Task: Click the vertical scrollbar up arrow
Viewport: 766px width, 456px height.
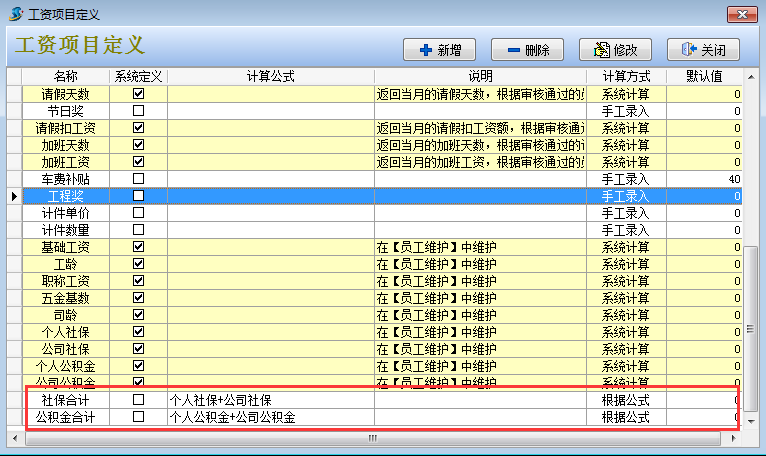Action: click(749, 76)
